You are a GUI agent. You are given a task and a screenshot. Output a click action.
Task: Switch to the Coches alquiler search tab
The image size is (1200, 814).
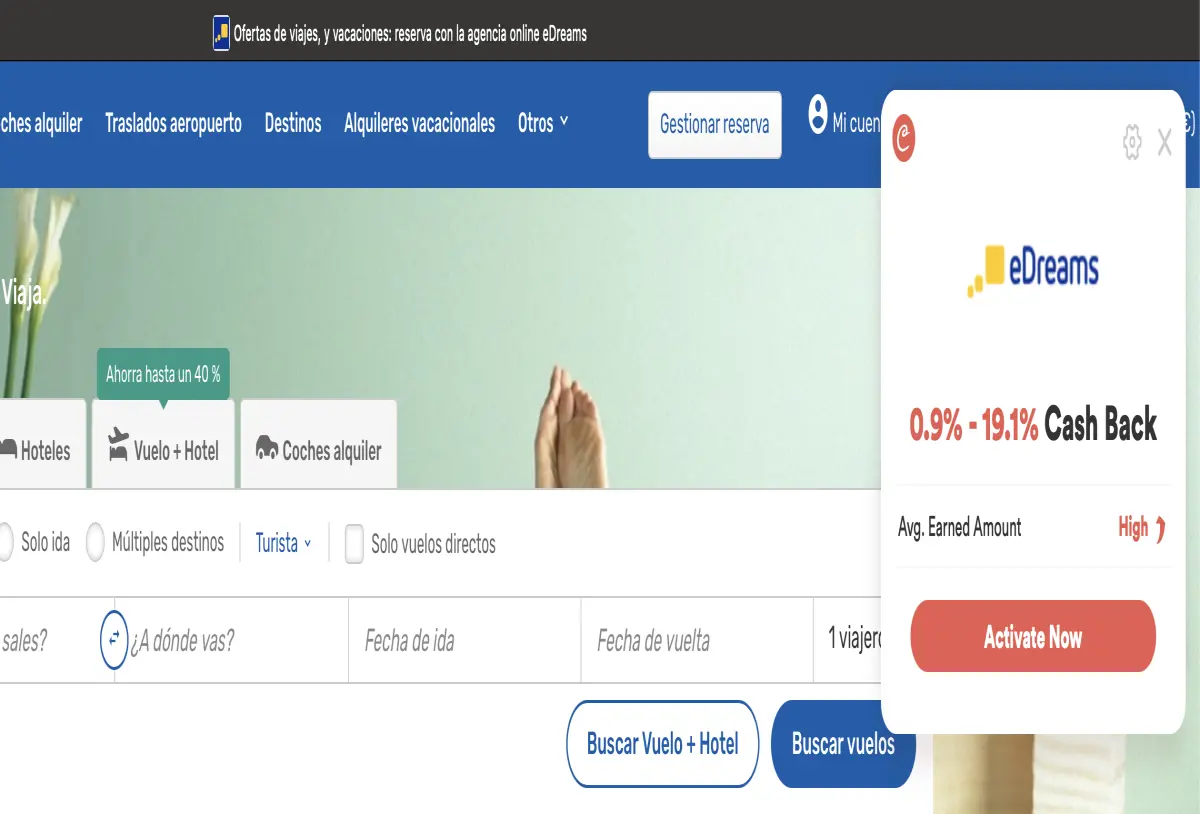[319, 444]
